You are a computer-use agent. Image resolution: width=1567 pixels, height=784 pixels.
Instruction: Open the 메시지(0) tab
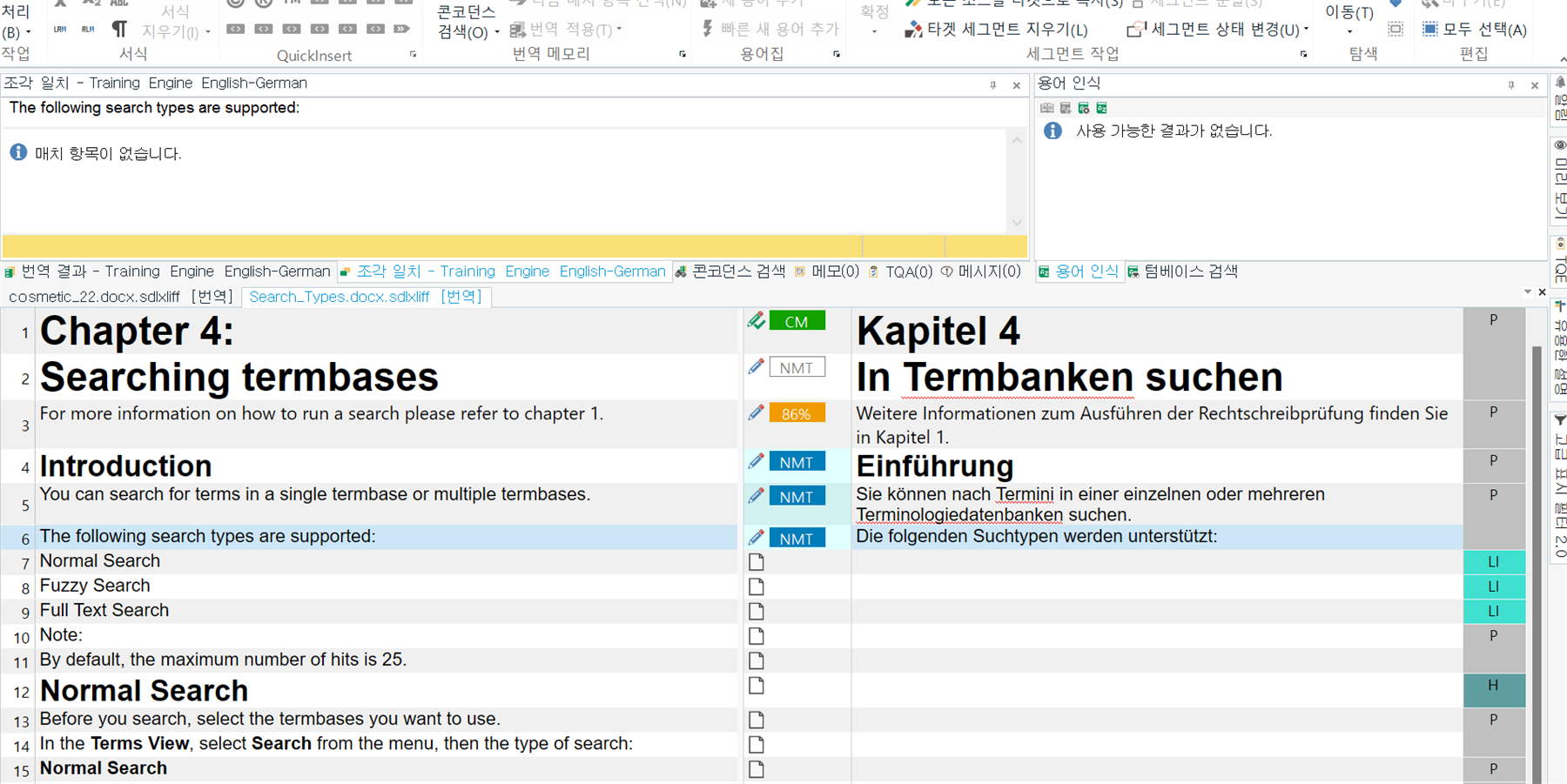tap(980, 271)
